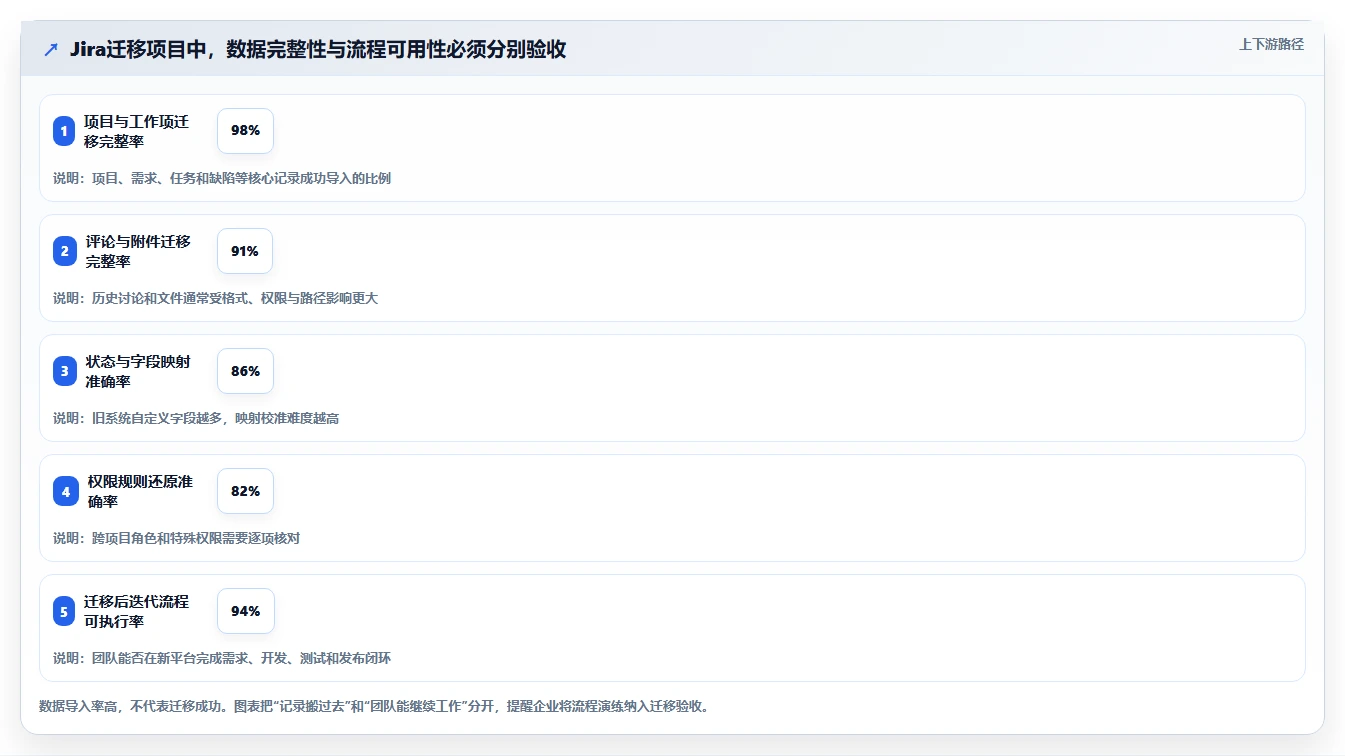This screenshot has width=1345, height=756.
Task: Click the number 3 badge
Action: pyautogui.click(x=64, y=371)
